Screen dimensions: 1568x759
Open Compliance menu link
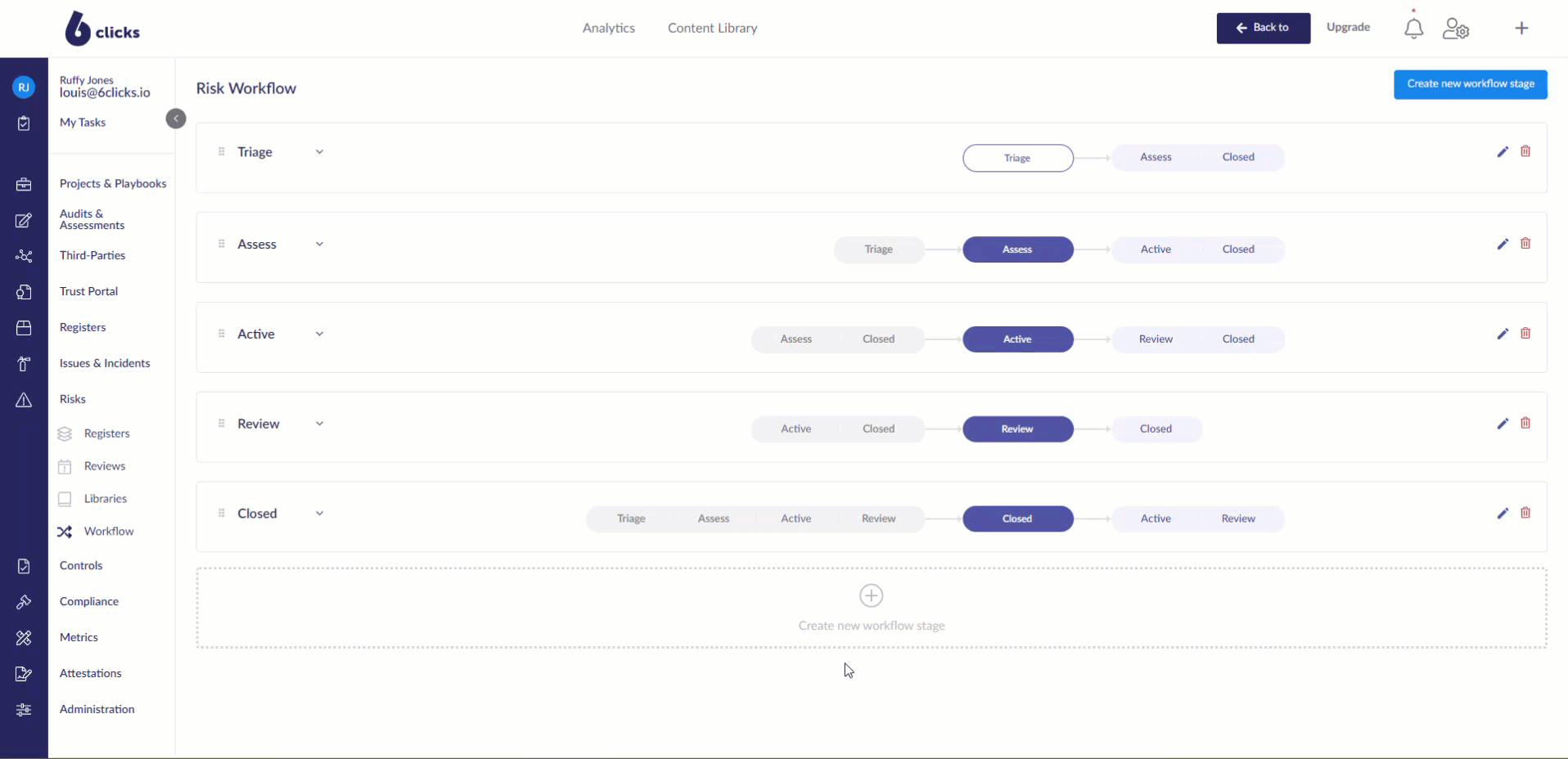(x=89, y=601)
